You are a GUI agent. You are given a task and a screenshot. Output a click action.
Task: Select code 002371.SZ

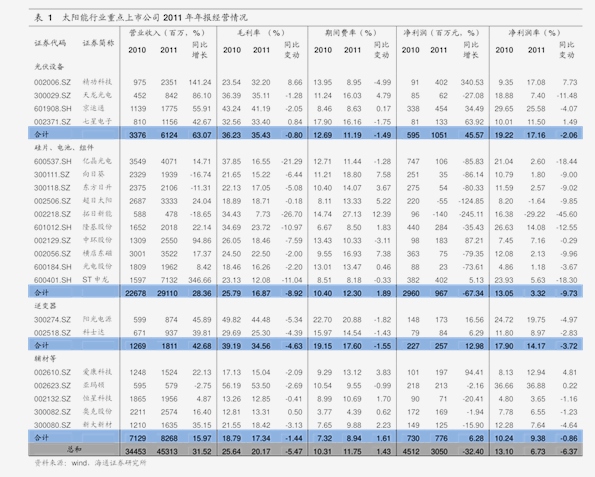click(52, 122)
